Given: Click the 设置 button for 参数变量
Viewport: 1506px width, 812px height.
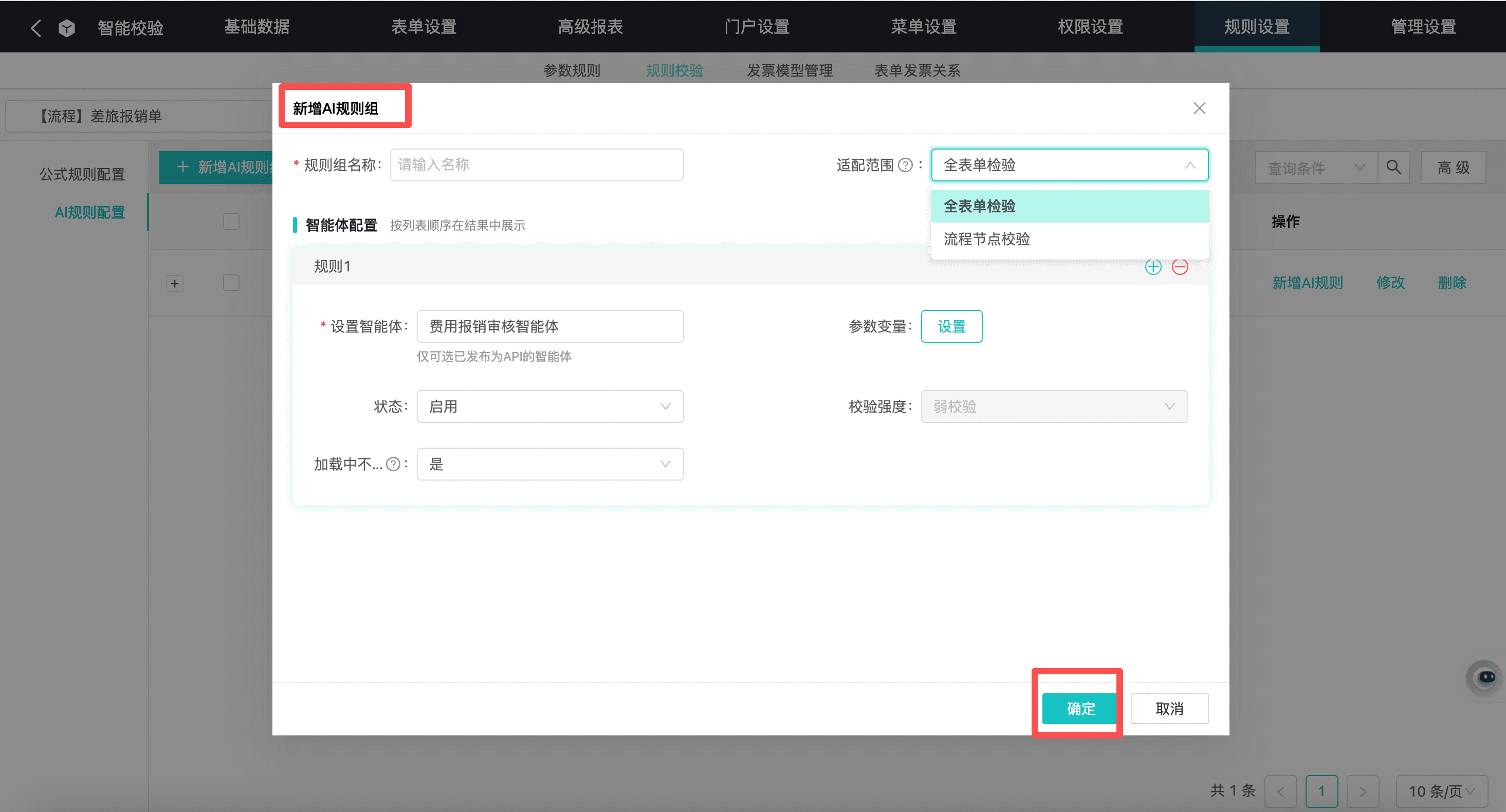Looking at the screenshot, I should (951, 326).
